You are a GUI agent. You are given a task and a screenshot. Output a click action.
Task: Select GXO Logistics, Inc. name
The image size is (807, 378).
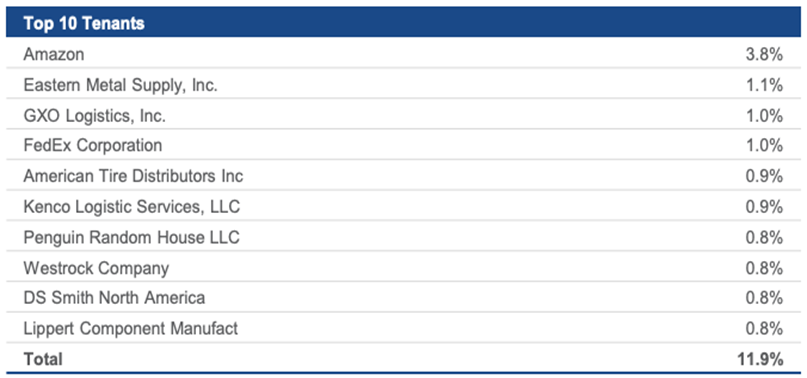95,115
